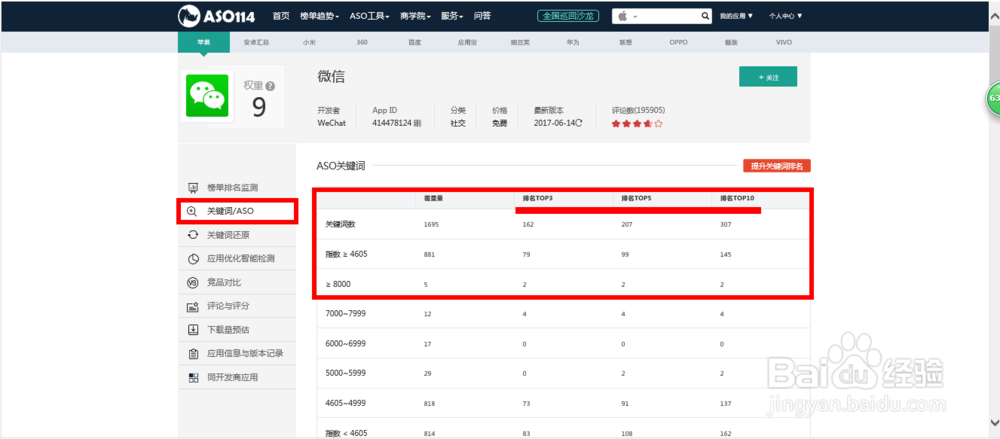This screenshot has height=439, width=1000.
Task: Open the Apple platform dropdown in search
Action: [627, 16]
